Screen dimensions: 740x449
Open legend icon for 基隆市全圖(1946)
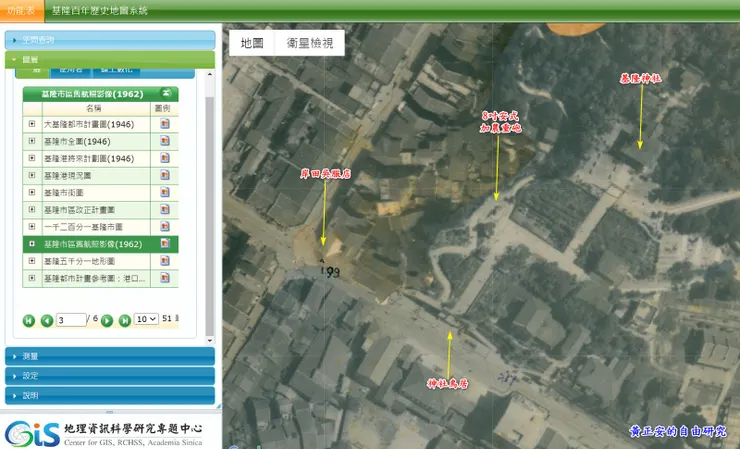tap(165, 141)
